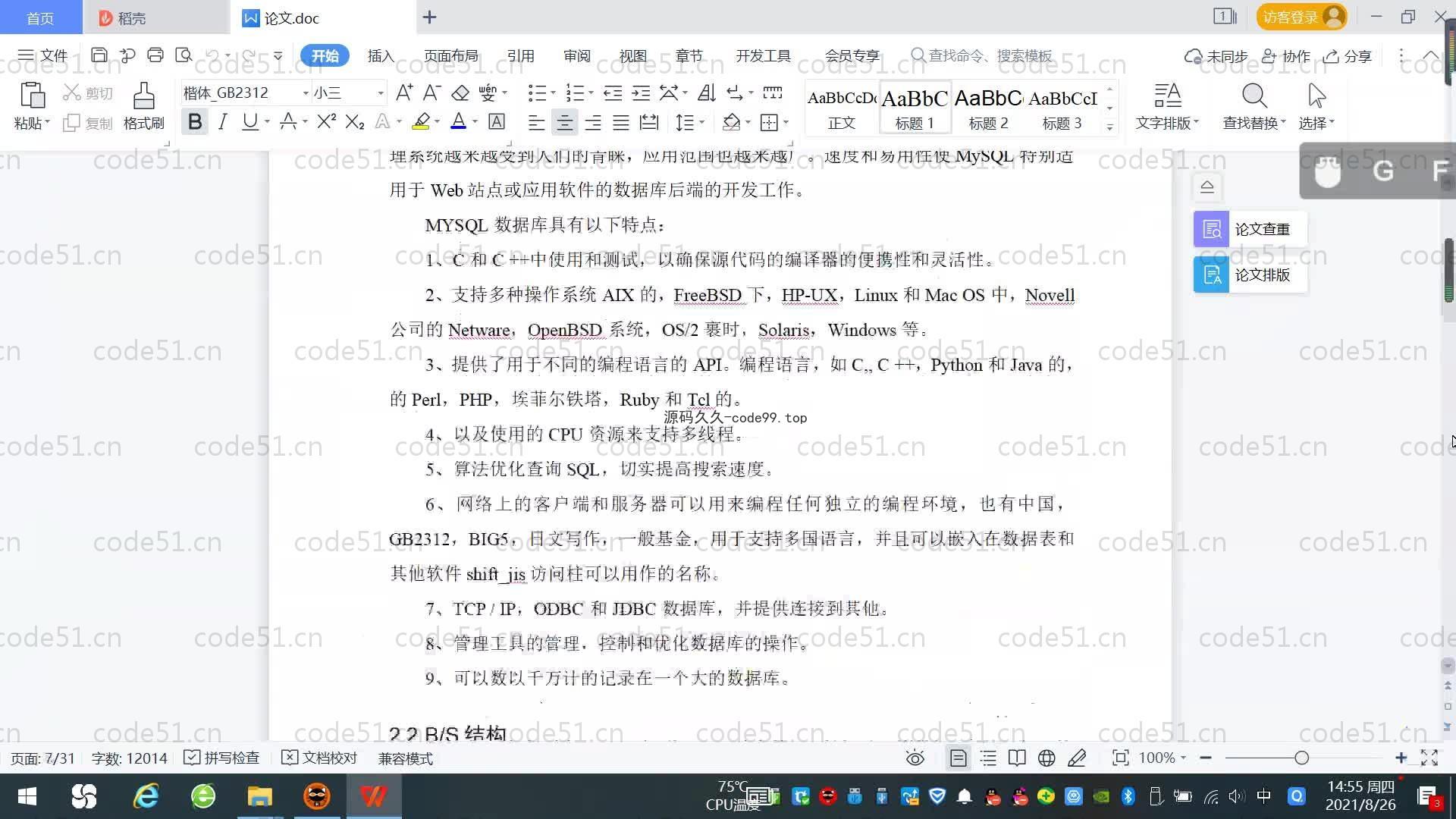Click the font color A swatch
This screenshot has height=819, width=1456.
[x=459, y=121]
